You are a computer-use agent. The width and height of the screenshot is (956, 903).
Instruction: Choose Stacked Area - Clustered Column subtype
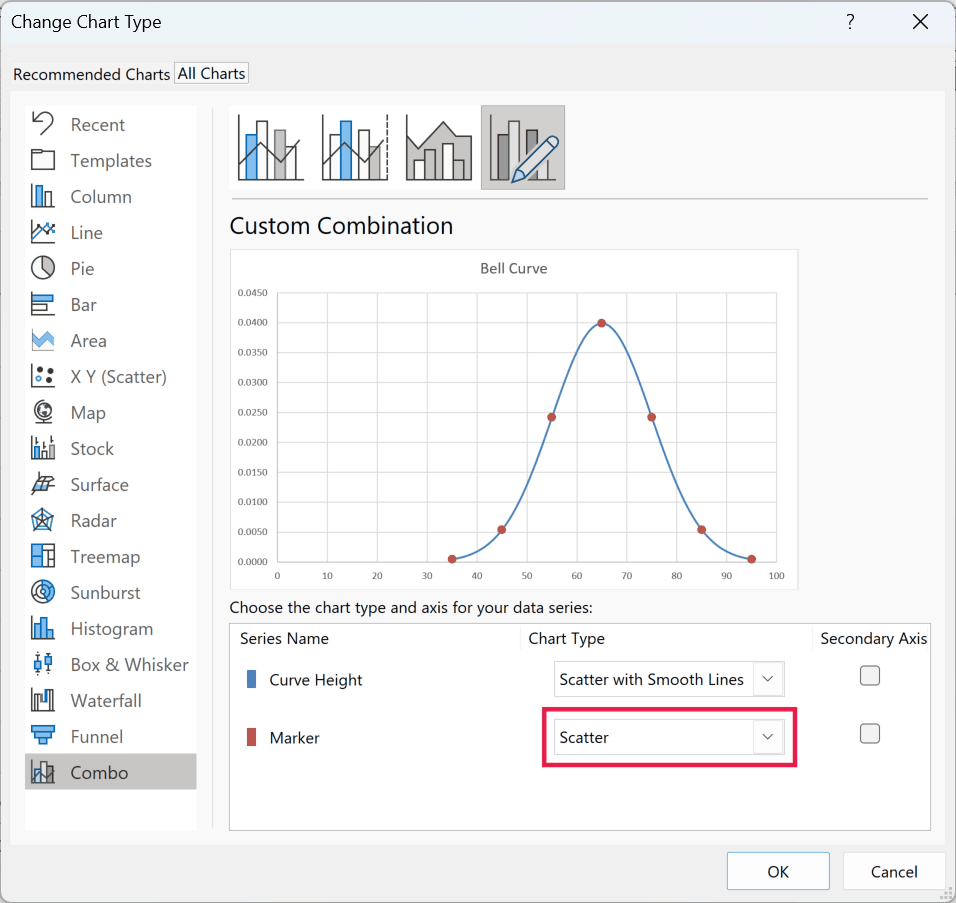click(x=439, y=148)
